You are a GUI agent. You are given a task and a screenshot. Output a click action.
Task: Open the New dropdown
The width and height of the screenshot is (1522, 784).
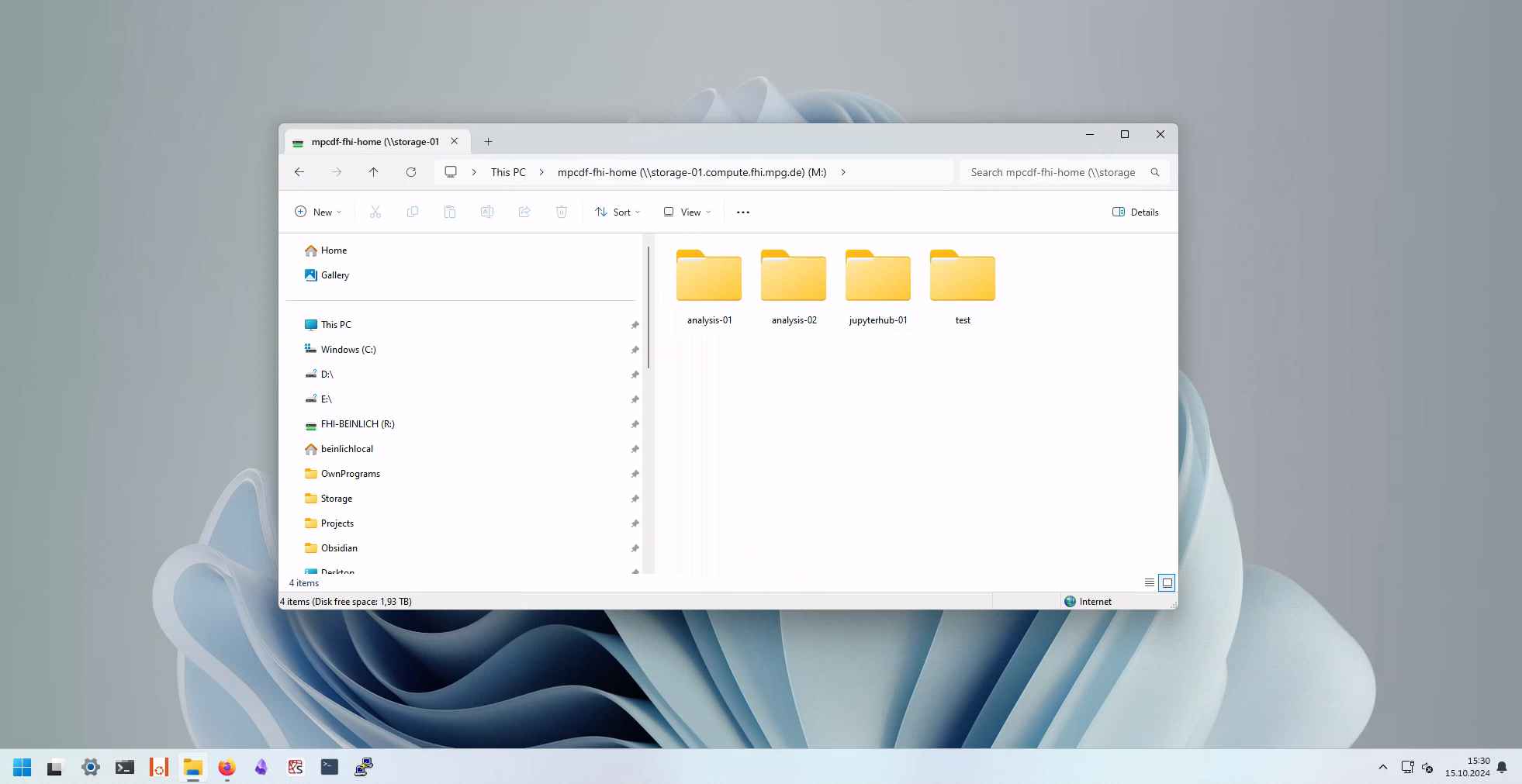click(x=318, y=212)
